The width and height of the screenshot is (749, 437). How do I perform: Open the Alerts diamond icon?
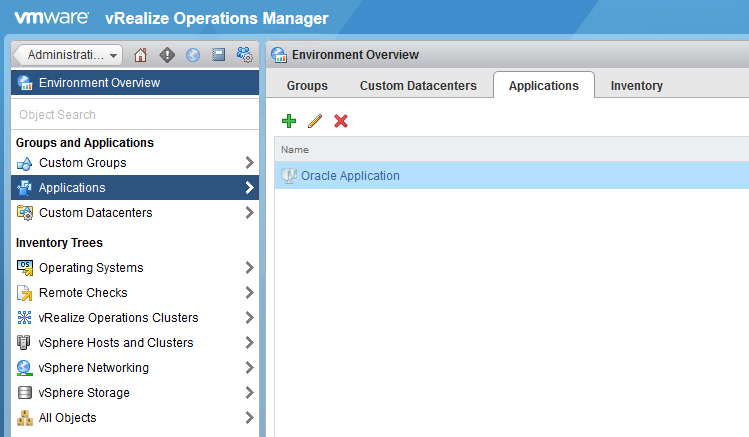167,55
